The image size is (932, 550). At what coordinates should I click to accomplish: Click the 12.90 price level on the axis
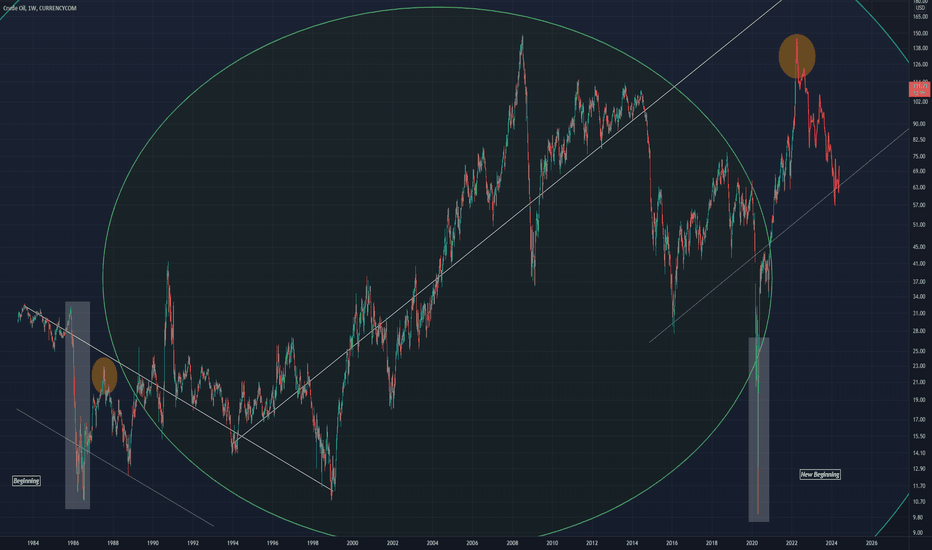[920, 469]
